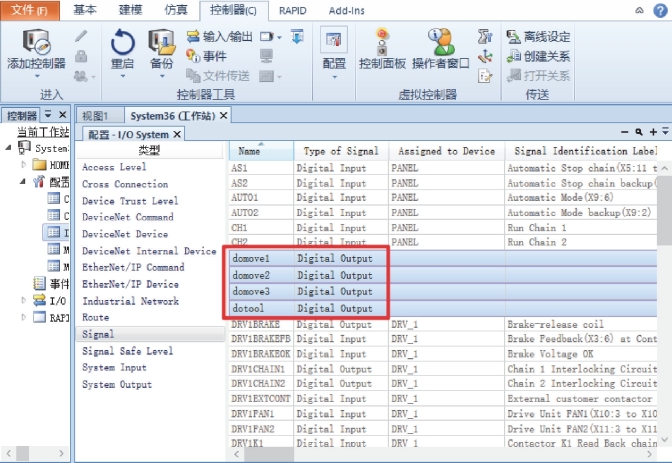Screen dimensions: 672x463
Task: Open the Operator Window (操作者窗口)
Action: point(441,47)
